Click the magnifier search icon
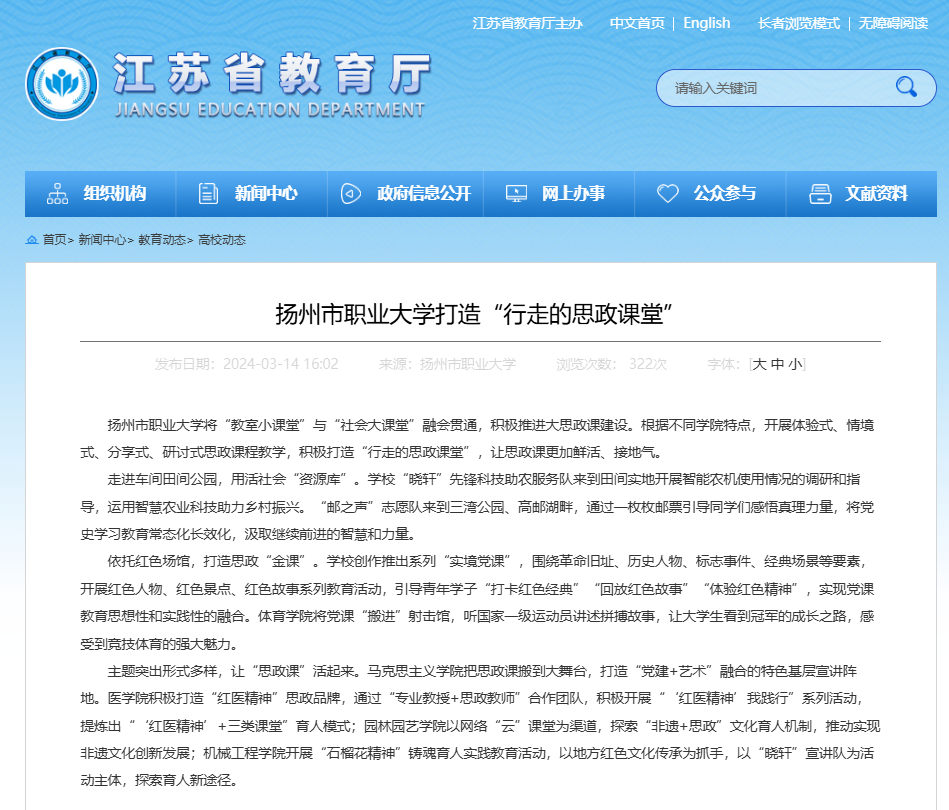The height and width of the screenshot is (810, 949). [x=906, y=87]
